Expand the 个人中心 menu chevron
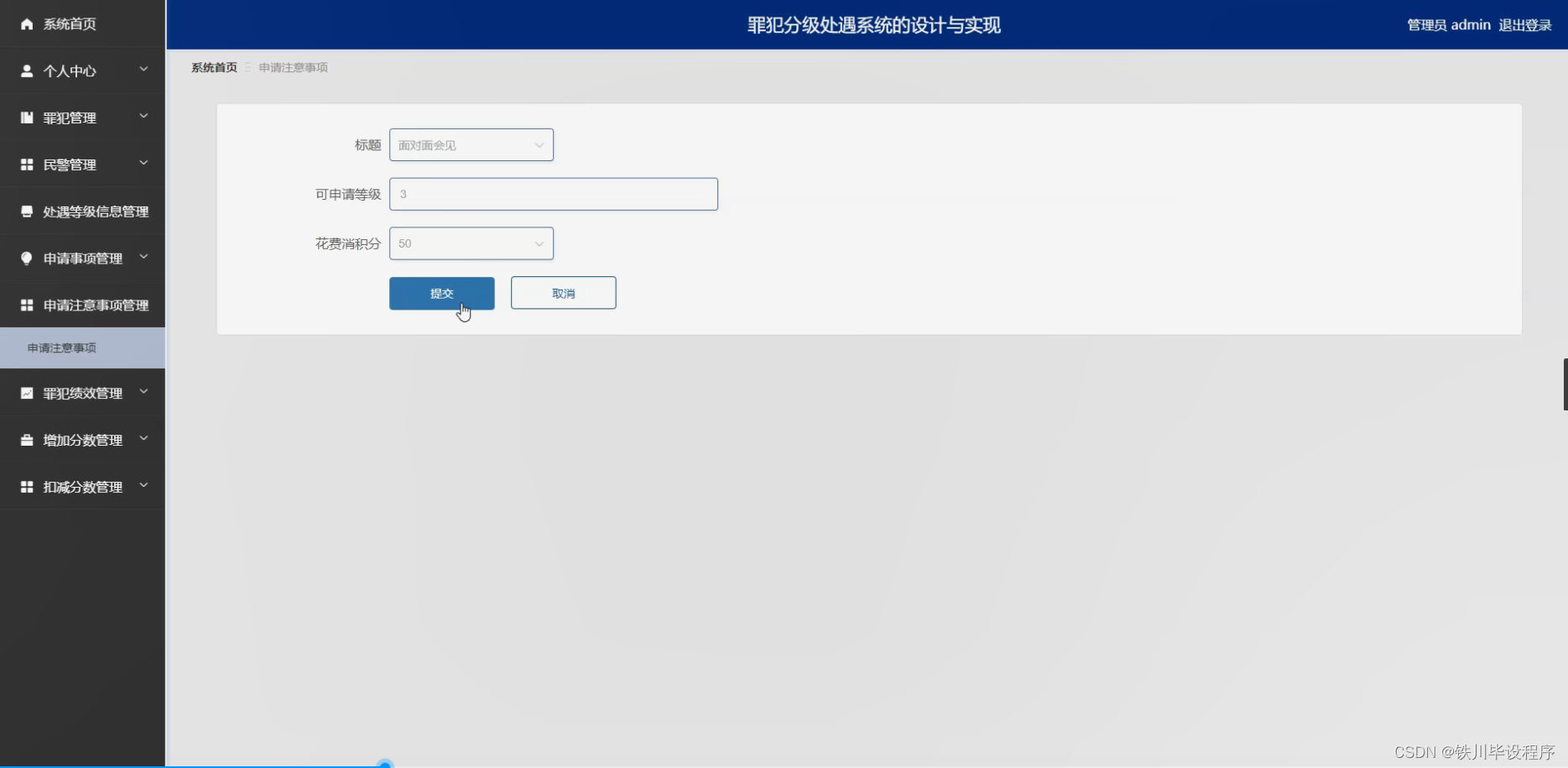Screen dimensions: 1568x768 143,71
